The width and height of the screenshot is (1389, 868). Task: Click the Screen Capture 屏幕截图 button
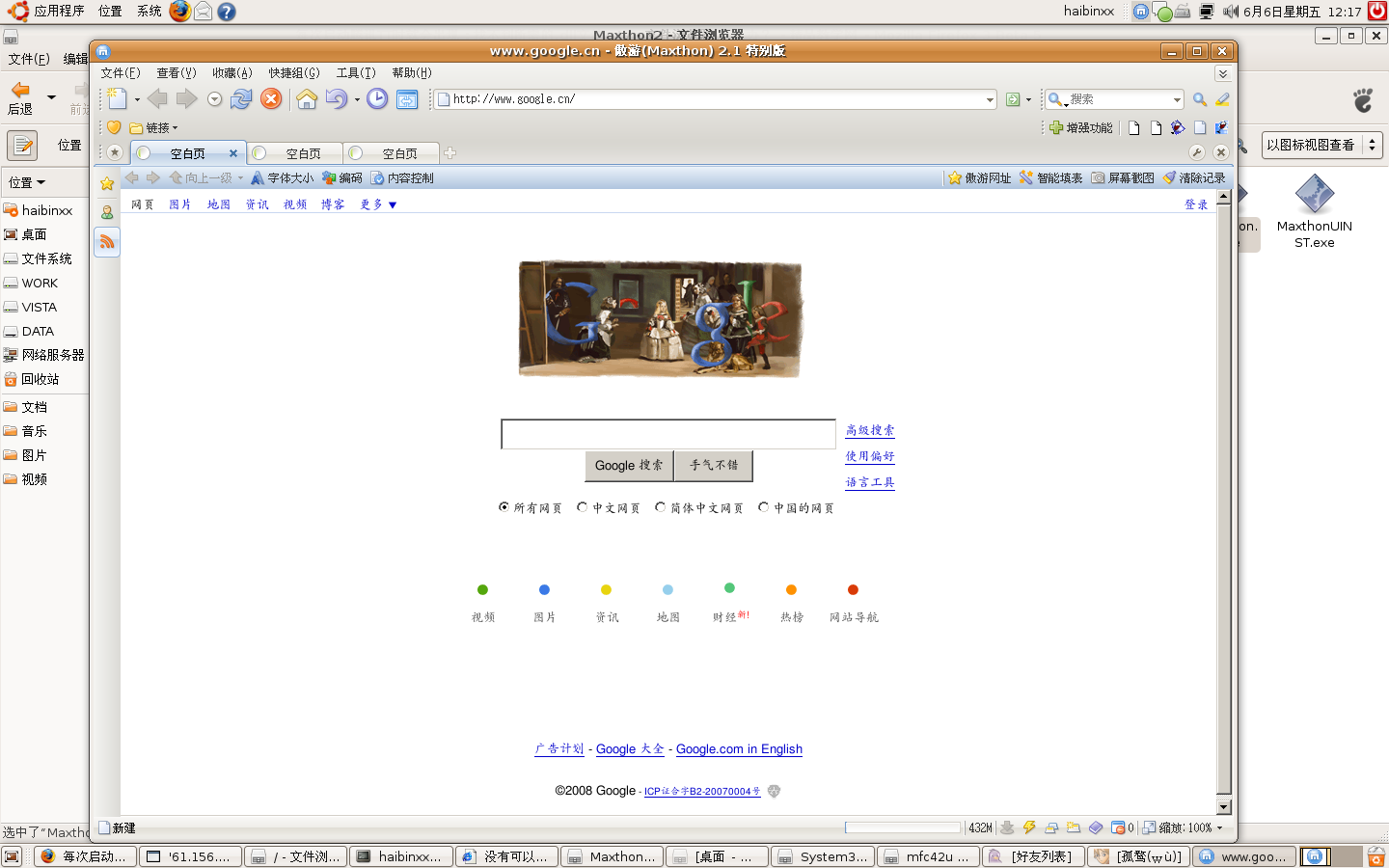point(1123,178)
